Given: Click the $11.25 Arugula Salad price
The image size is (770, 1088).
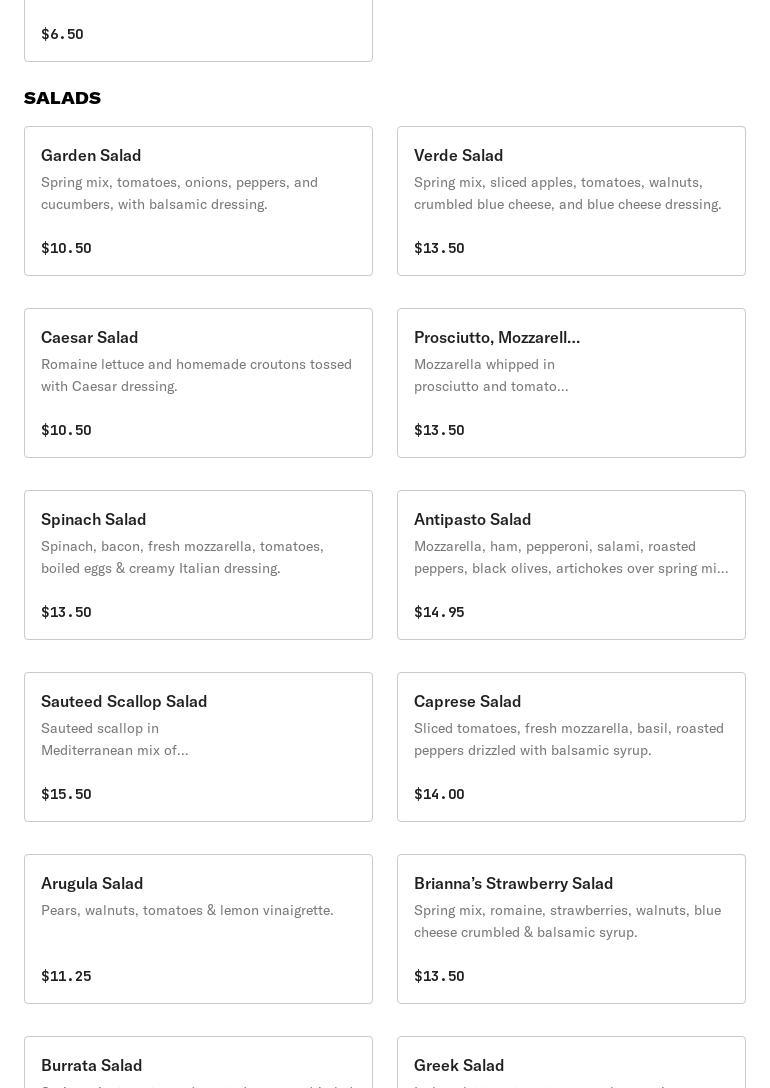Looking at the screenshot, I should tap(66, 976).
